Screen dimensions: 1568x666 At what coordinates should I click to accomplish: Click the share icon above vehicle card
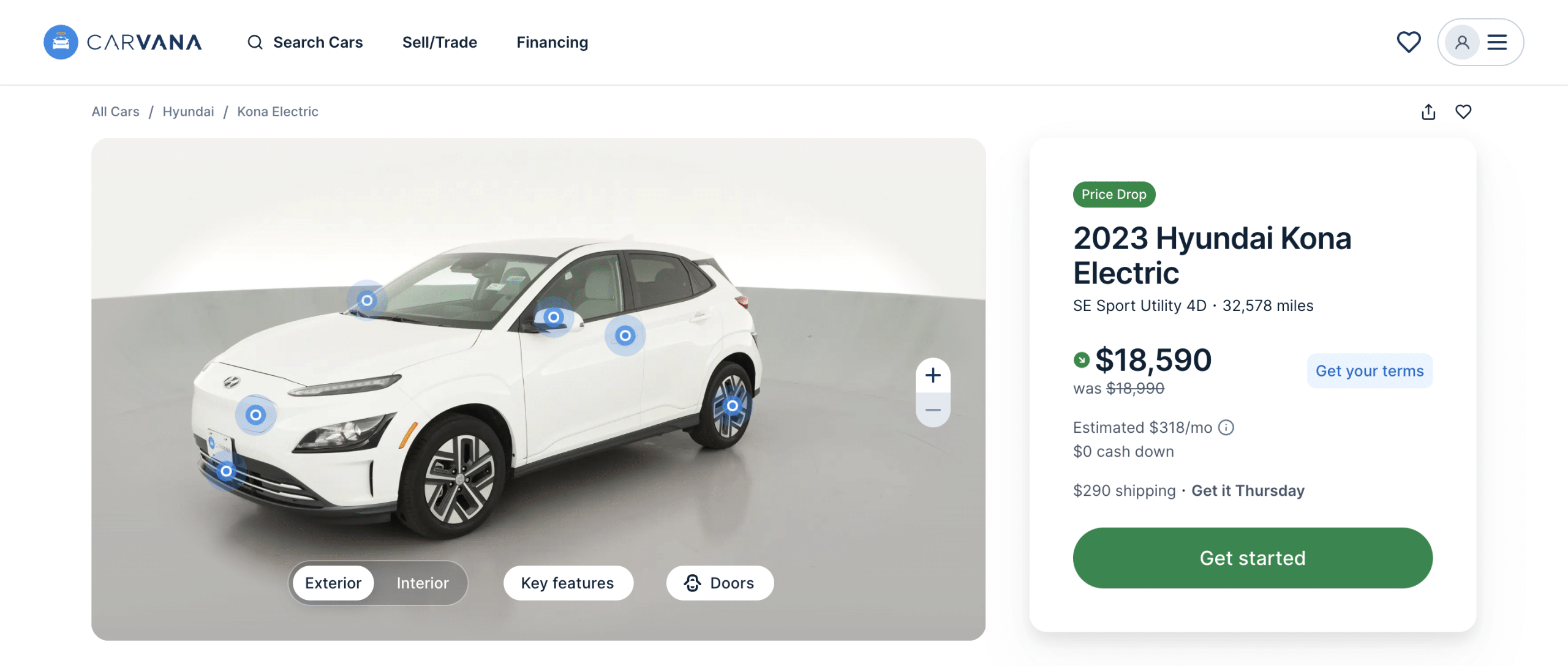click(1428, 112)
